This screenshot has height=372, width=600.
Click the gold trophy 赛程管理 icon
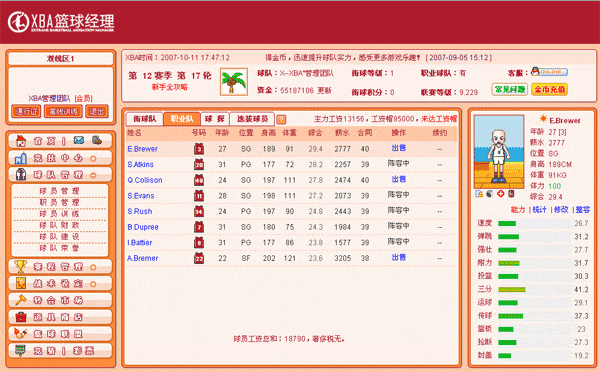coord(21,266)
